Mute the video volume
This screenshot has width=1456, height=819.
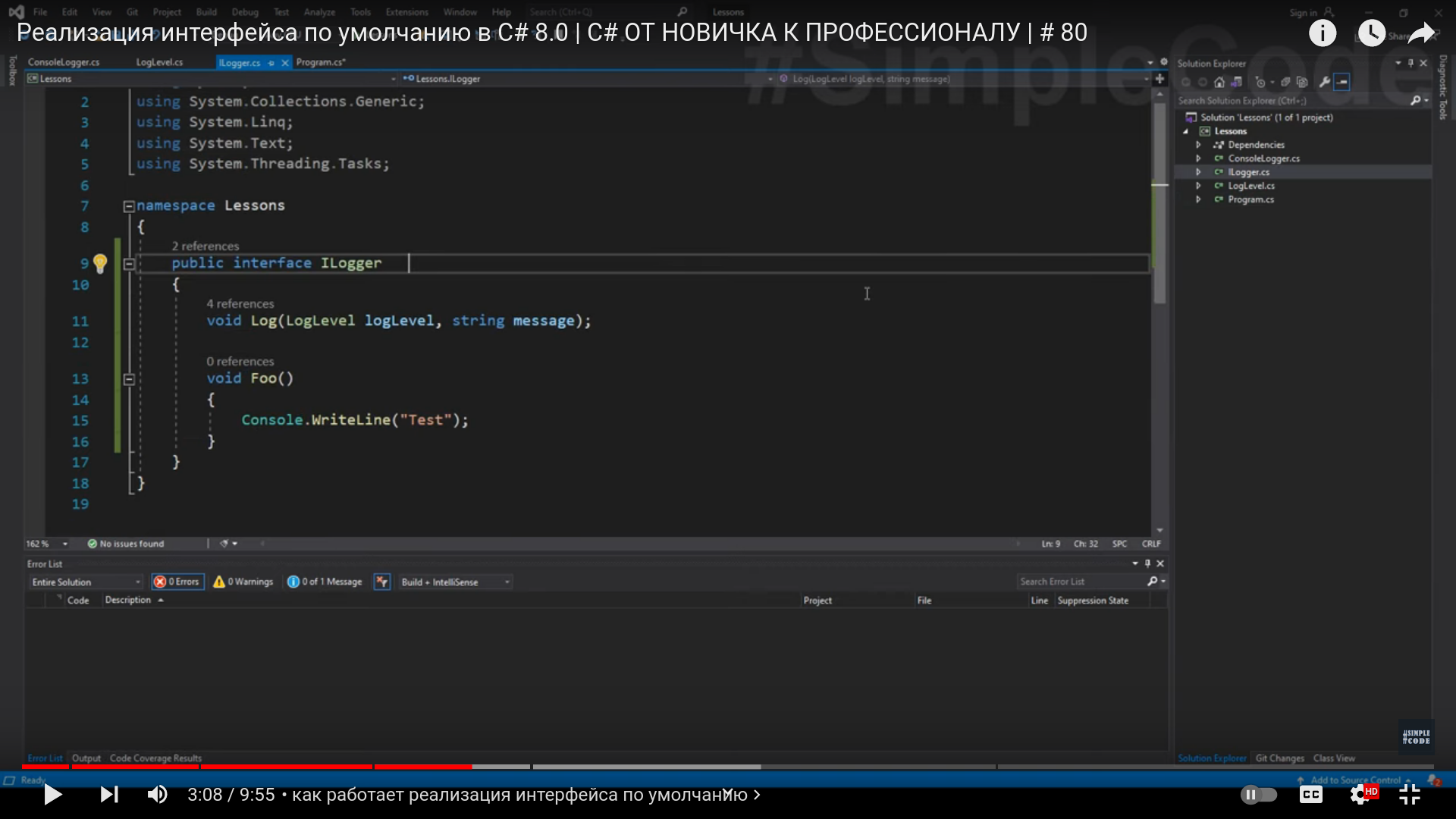(157, 795)
